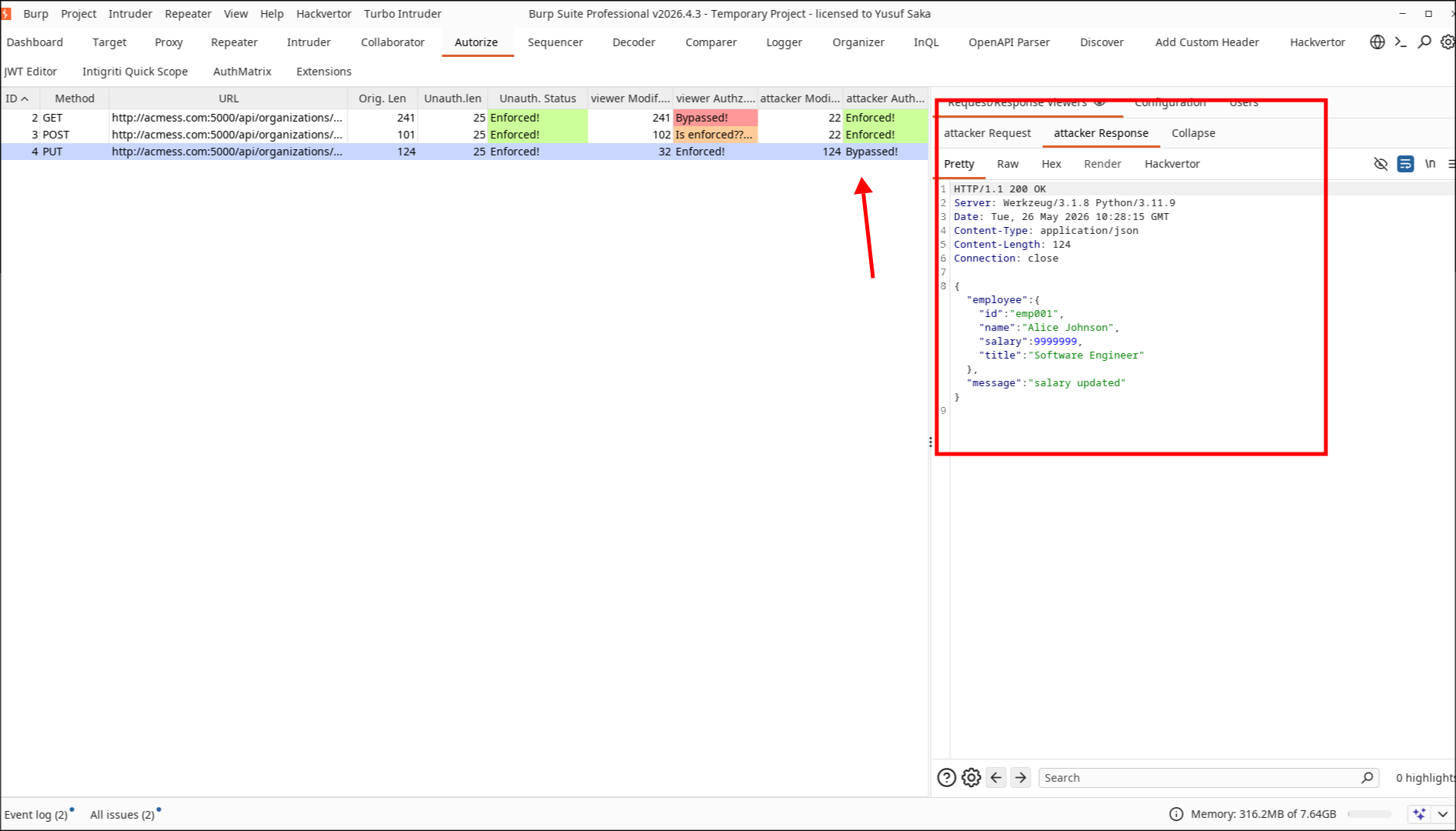Open Hackvertor tab in response viewer
The height and width of the screenshot is (831, 1456).
click(x=1172, y=164)
